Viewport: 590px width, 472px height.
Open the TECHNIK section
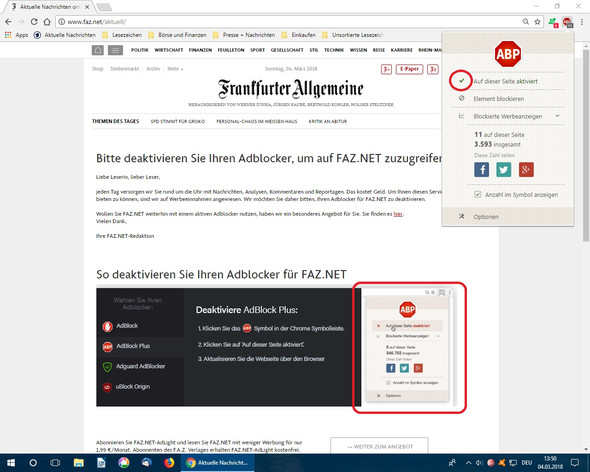coord(334,50)
